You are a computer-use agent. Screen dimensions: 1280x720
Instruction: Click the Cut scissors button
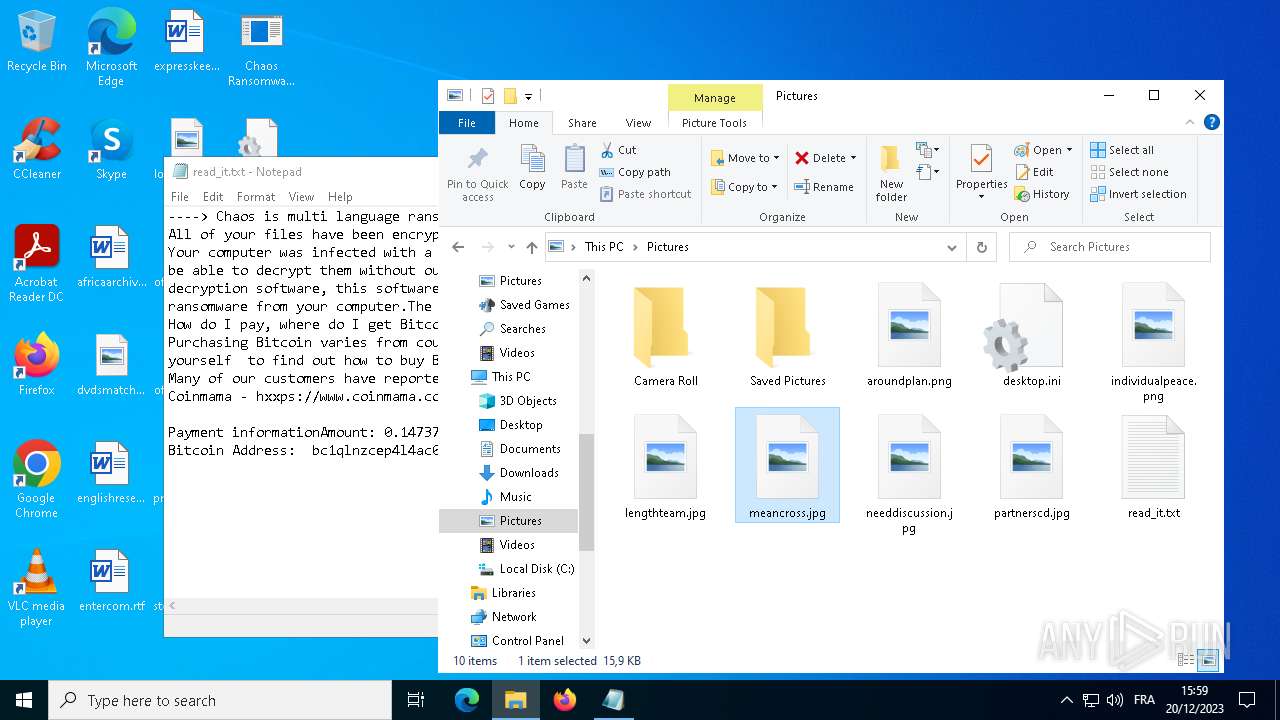pyautogui.click(x=619, y=150)
